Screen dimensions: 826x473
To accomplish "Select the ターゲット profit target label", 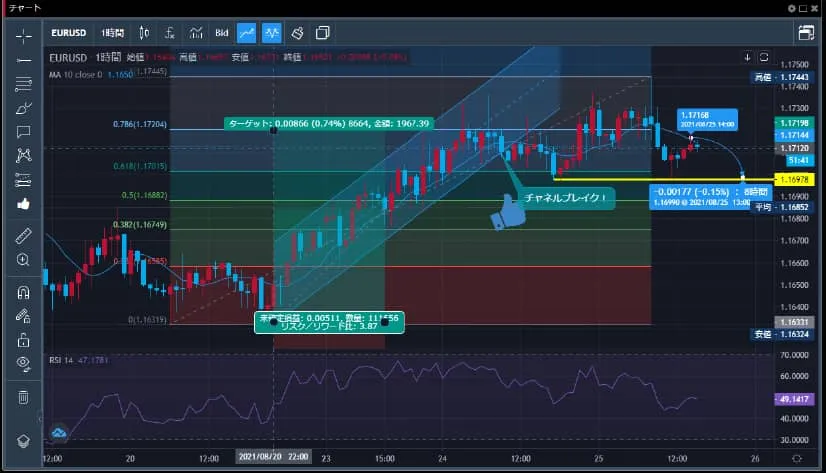I will coord(329,124).
